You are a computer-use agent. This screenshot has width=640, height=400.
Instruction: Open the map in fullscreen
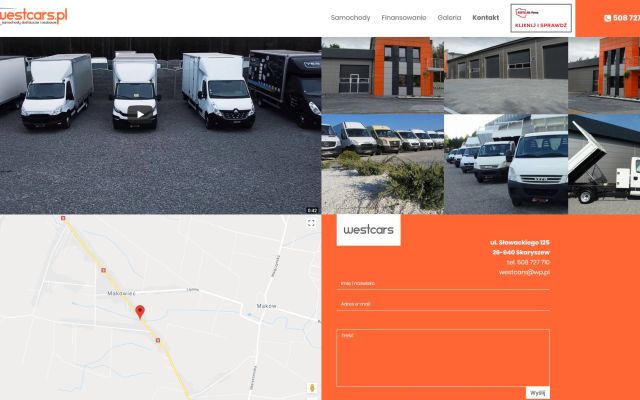(311, 223)
